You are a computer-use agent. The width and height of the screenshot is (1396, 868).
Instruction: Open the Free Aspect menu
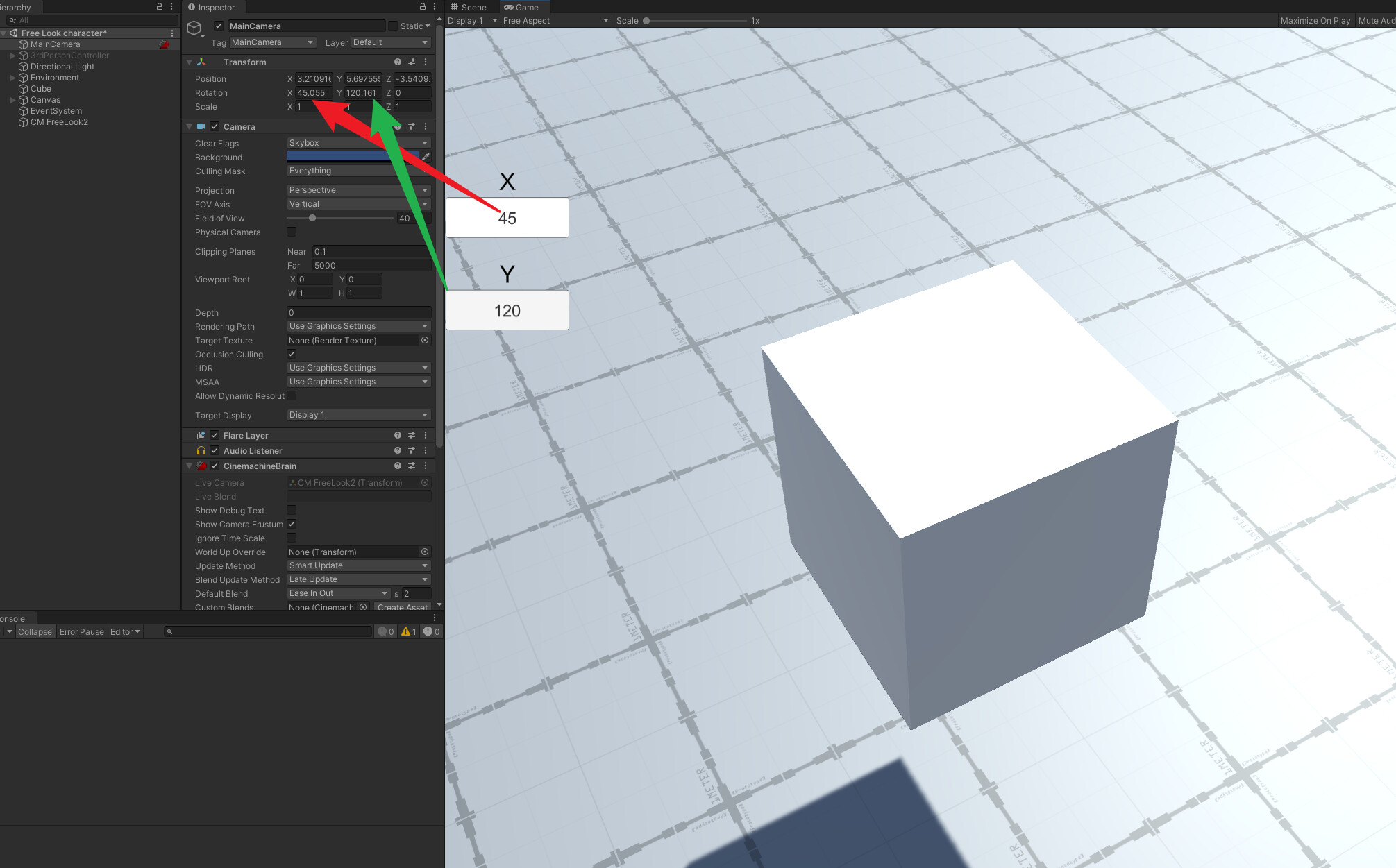coord(555,20)
